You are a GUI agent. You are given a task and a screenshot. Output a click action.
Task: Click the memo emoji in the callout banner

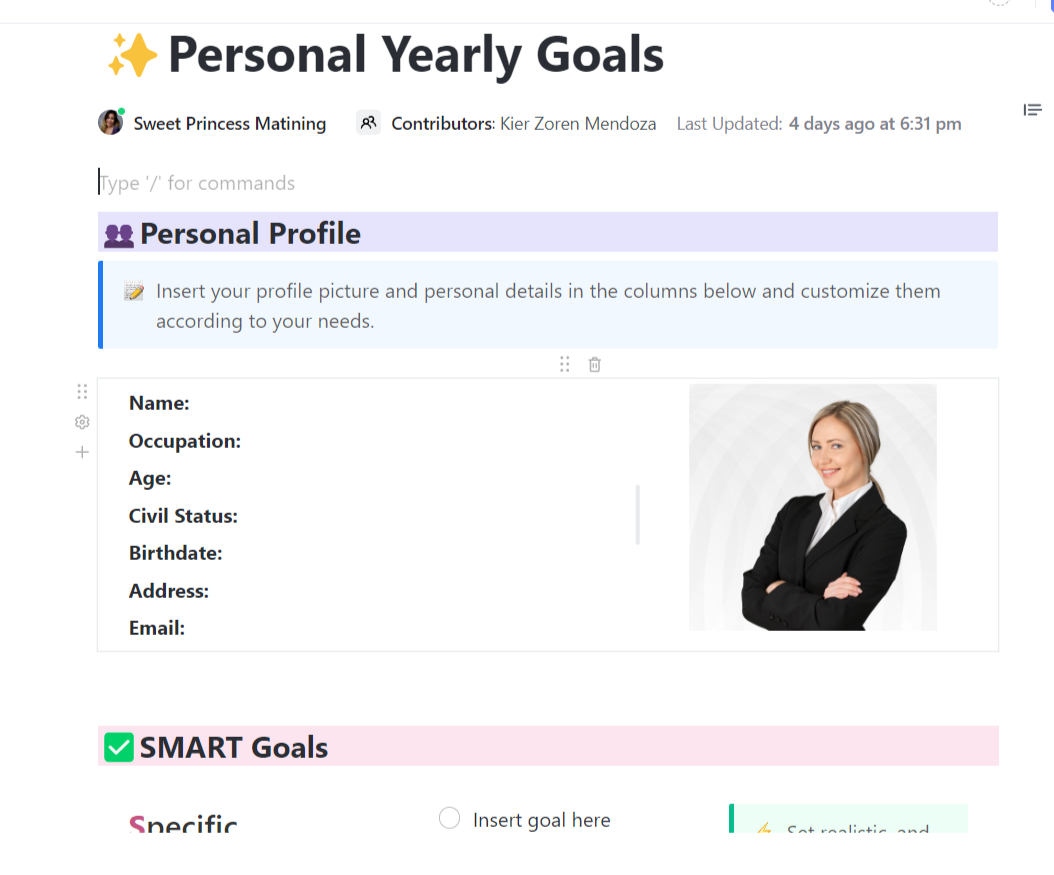click(133, 290)
